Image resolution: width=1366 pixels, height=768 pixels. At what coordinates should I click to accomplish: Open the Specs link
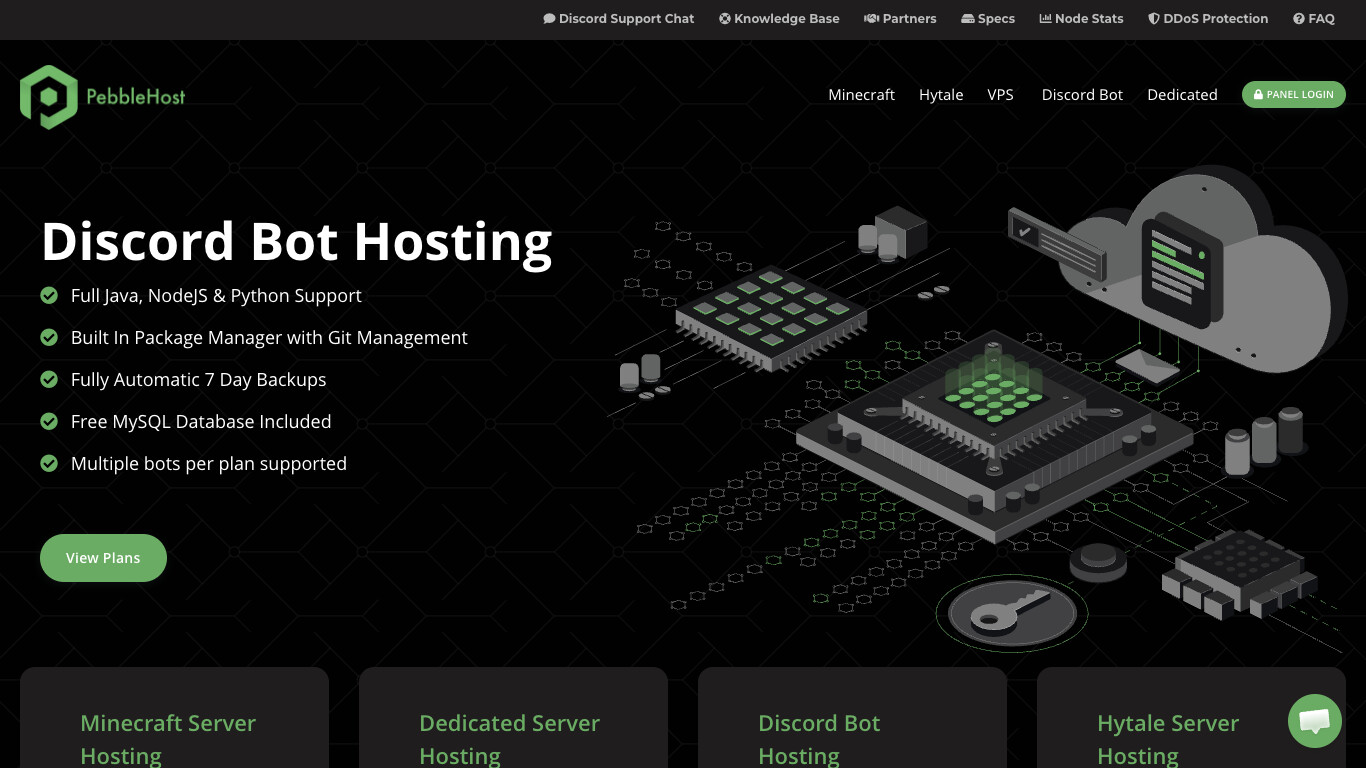coord(988,19)
